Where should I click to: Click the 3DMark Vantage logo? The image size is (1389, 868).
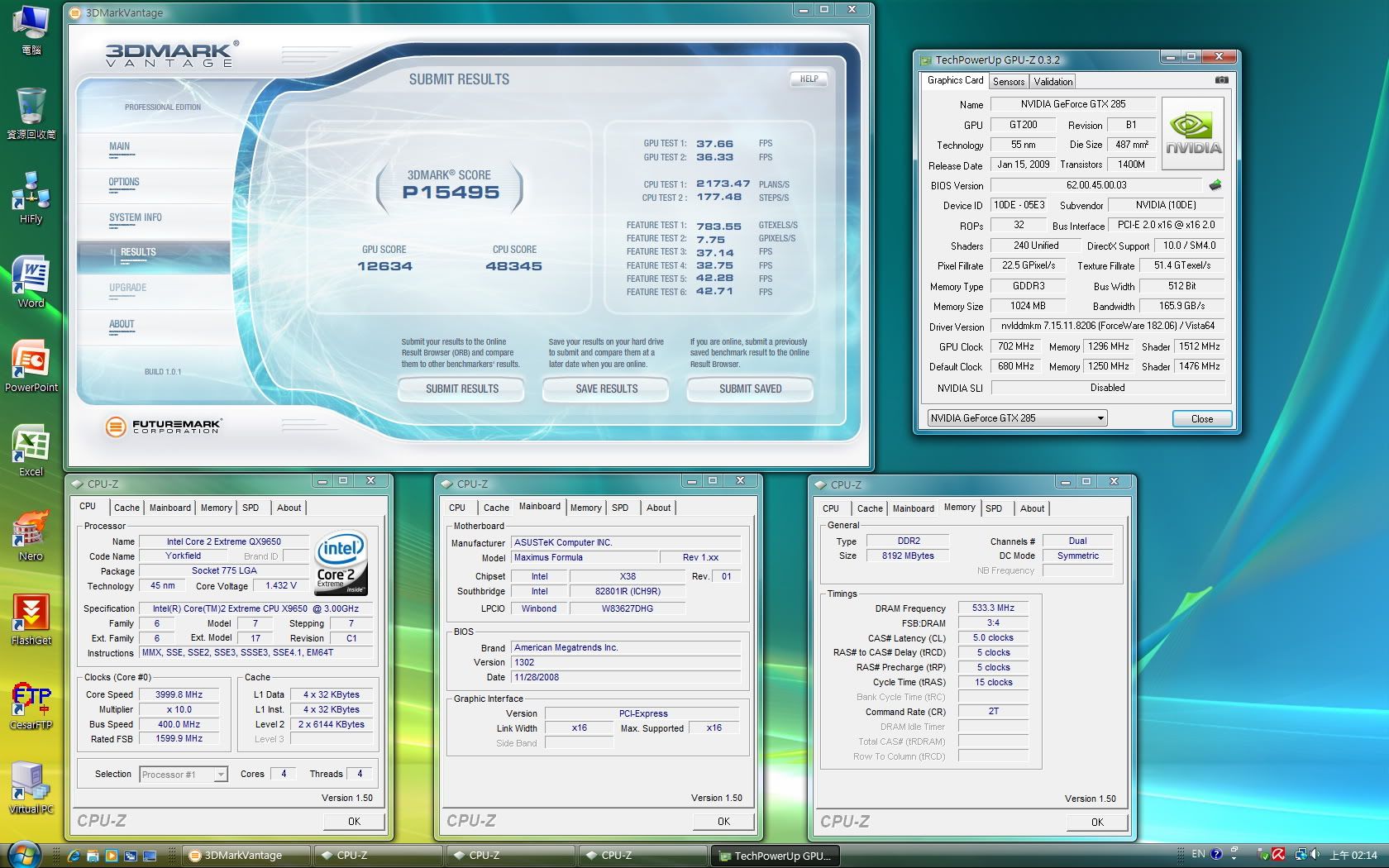(171, 54)
